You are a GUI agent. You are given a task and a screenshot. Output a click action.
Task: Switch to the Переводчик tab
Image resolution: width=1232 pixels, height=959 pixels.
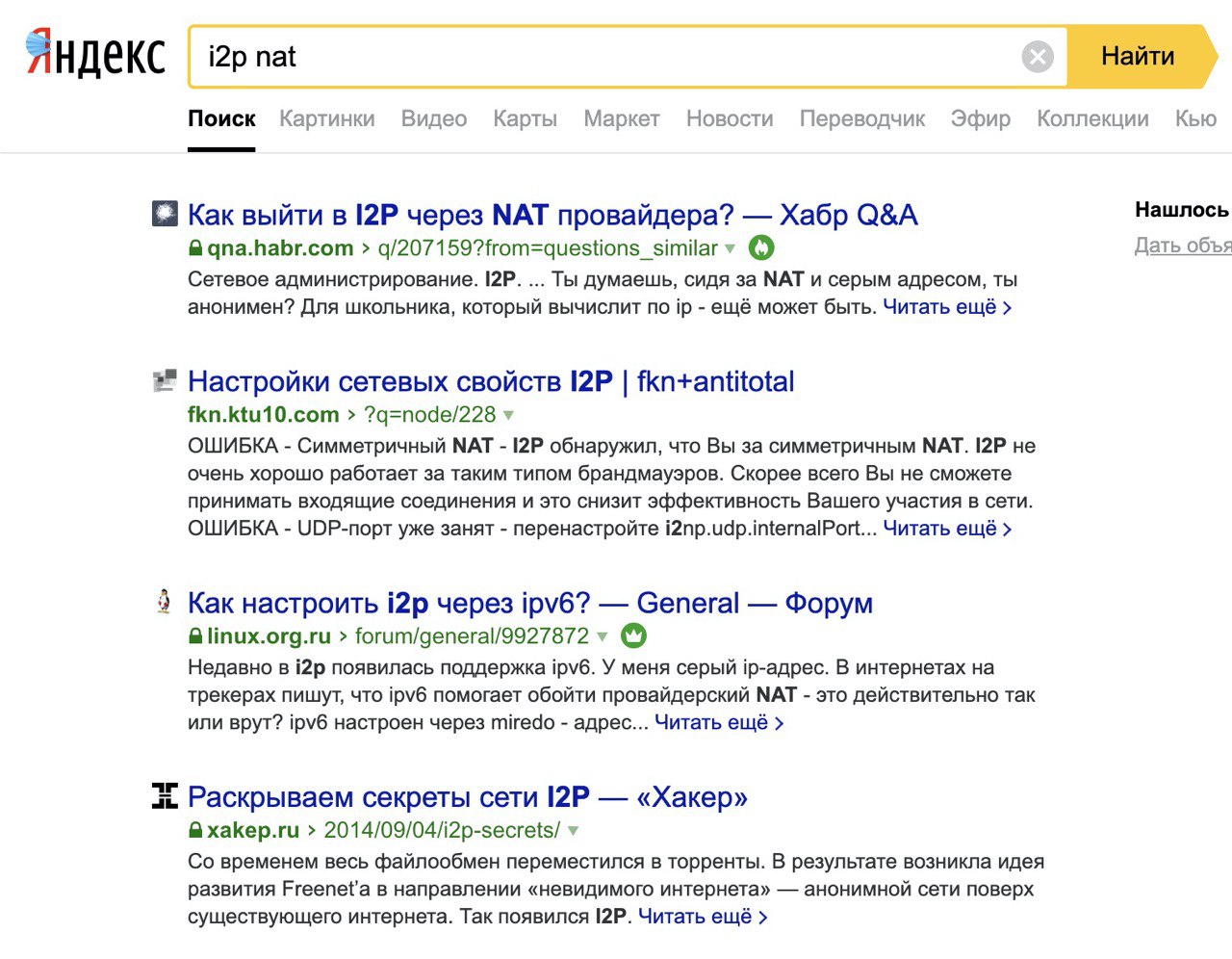coord(862,118)
